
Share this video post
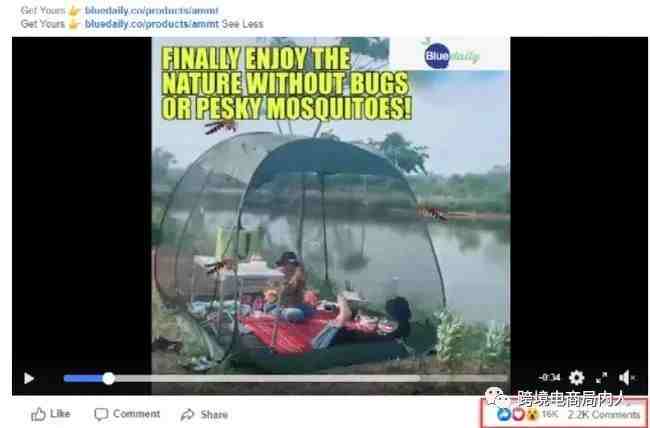pyautogui.click(x=204, y=414)
